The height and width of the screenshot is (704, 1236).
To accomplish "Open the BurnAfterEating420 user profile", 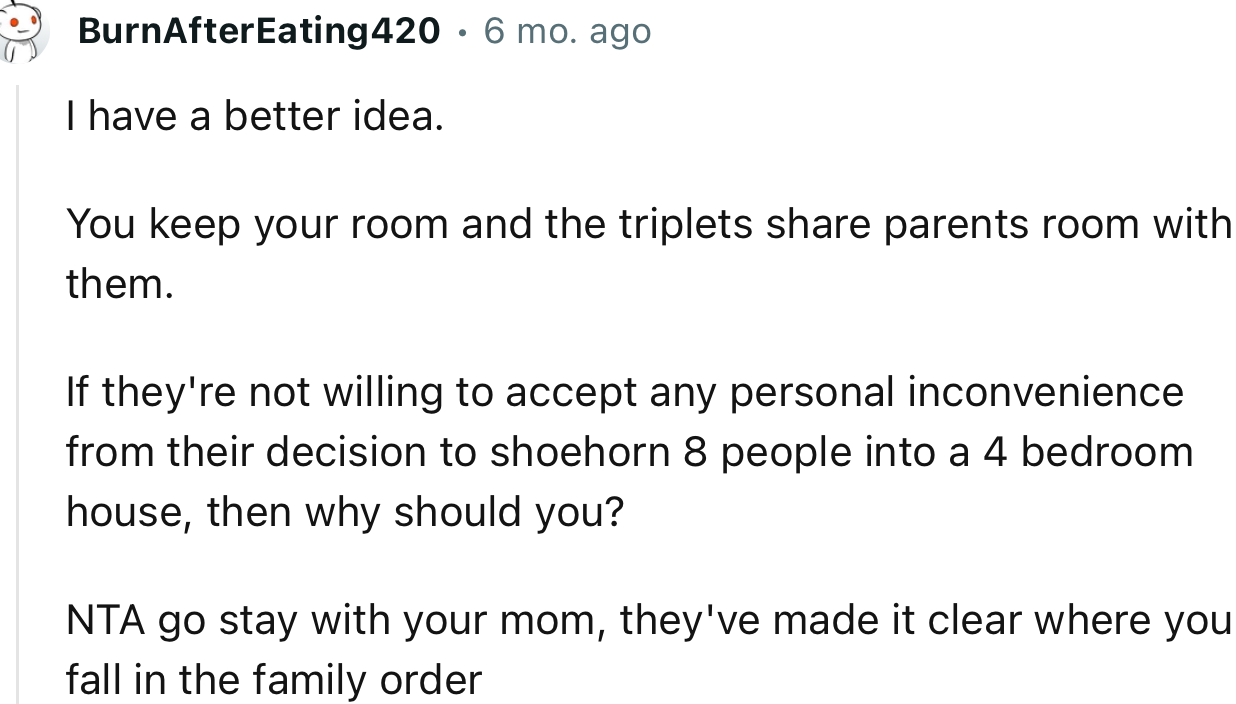I will click(x=258, y=32).
